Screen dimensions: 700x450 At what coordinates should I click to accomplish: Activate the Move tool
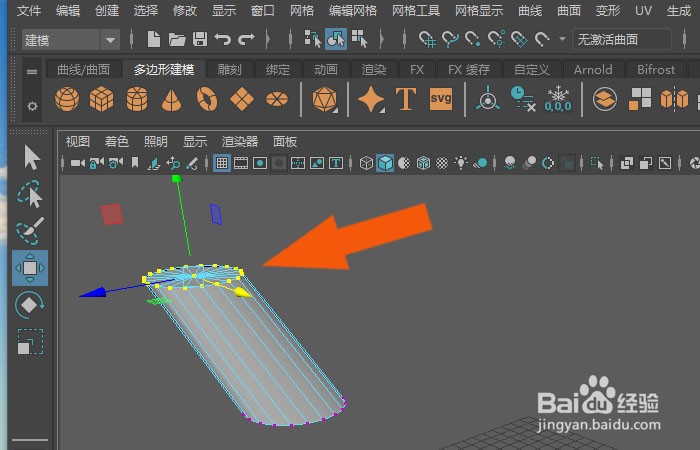point(30,268)
